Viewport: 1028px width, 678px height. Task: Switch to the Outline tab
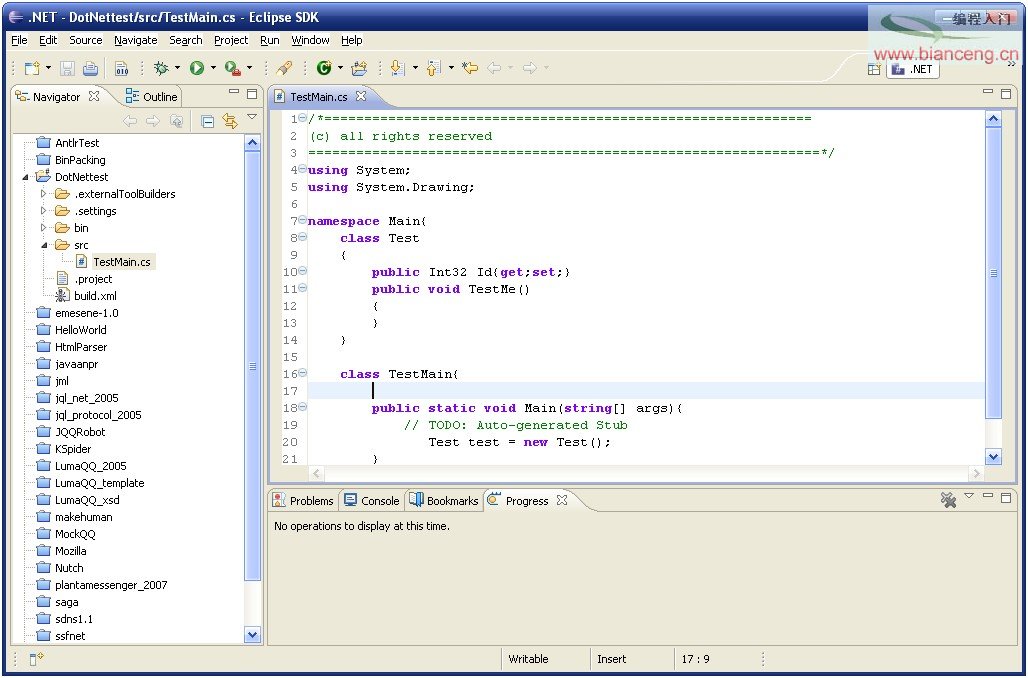[151, 96]
